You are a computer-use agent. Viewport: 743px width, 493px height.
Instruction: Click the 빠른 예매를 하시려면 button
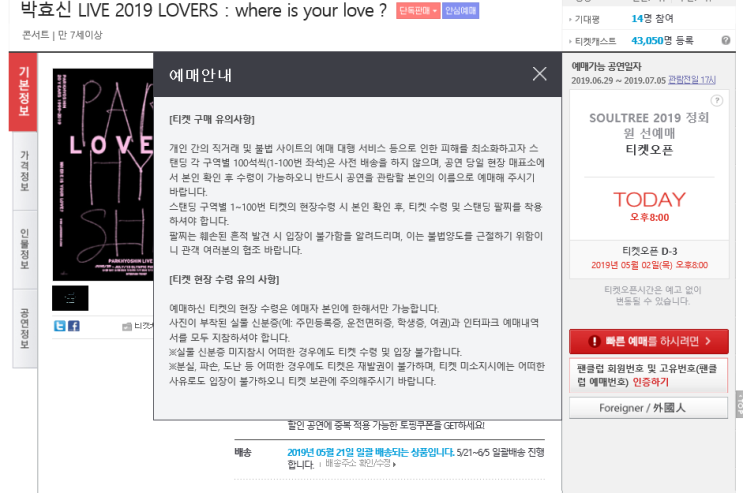coord(649,341)
